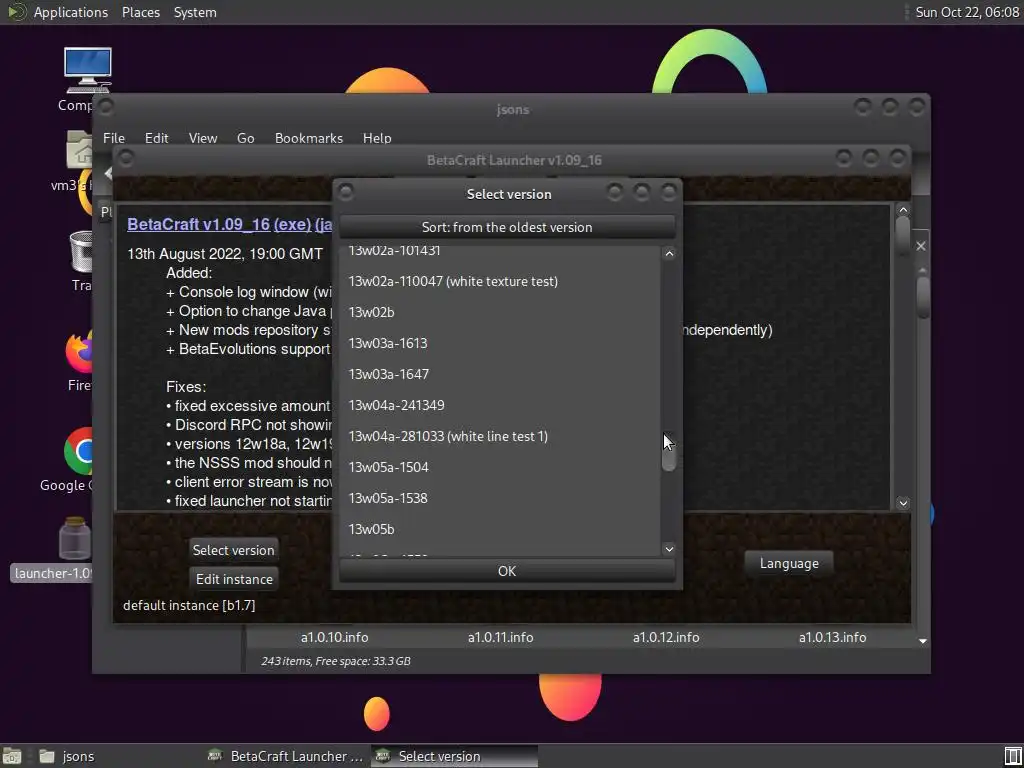Click the default instance [b1.7] label
1024x768 pixels.
(189, 605)
